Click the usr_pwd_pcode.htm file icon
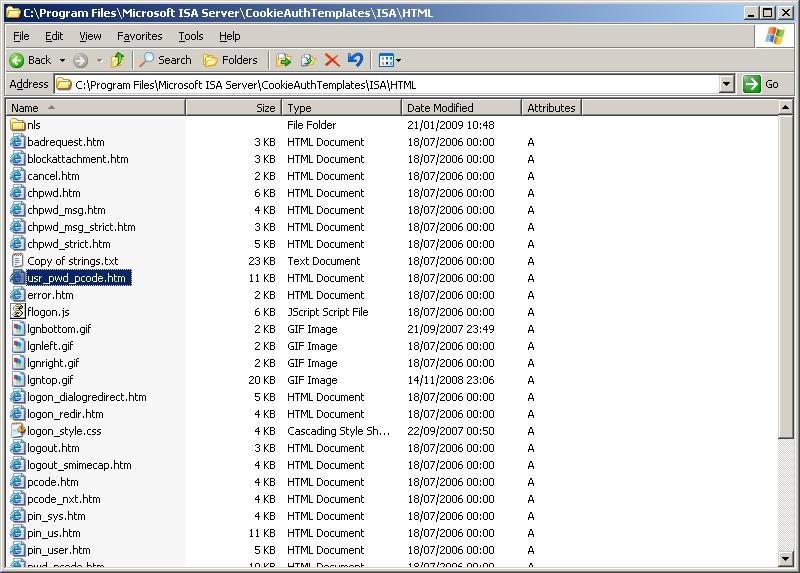The width and height of the screenshot is (800, 573). click(x=17, y=278)
